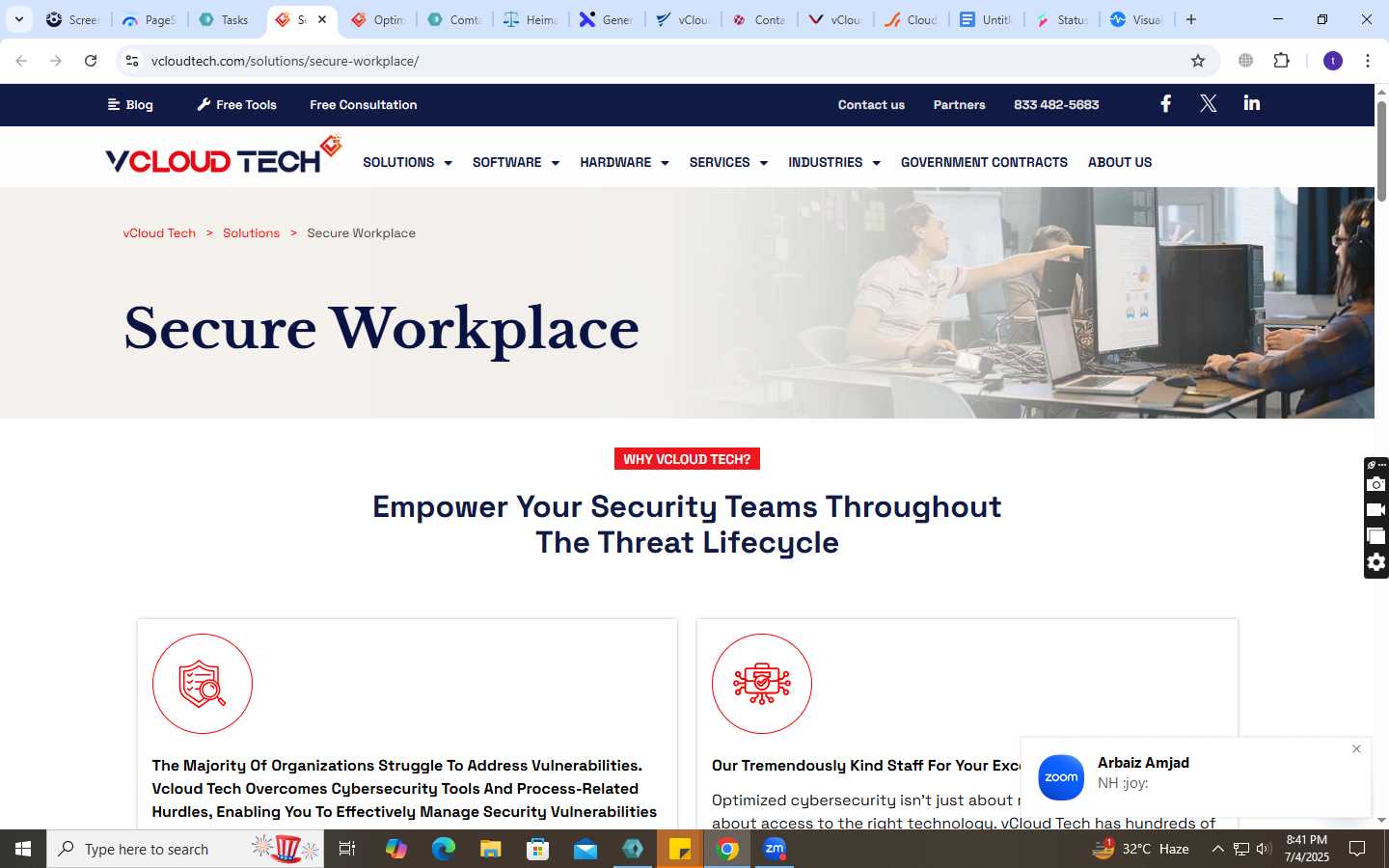This screenshot has height=868, width=1389.
Task: Click WHY VCLOUD TECH? red badge
Action: point(687,459)
